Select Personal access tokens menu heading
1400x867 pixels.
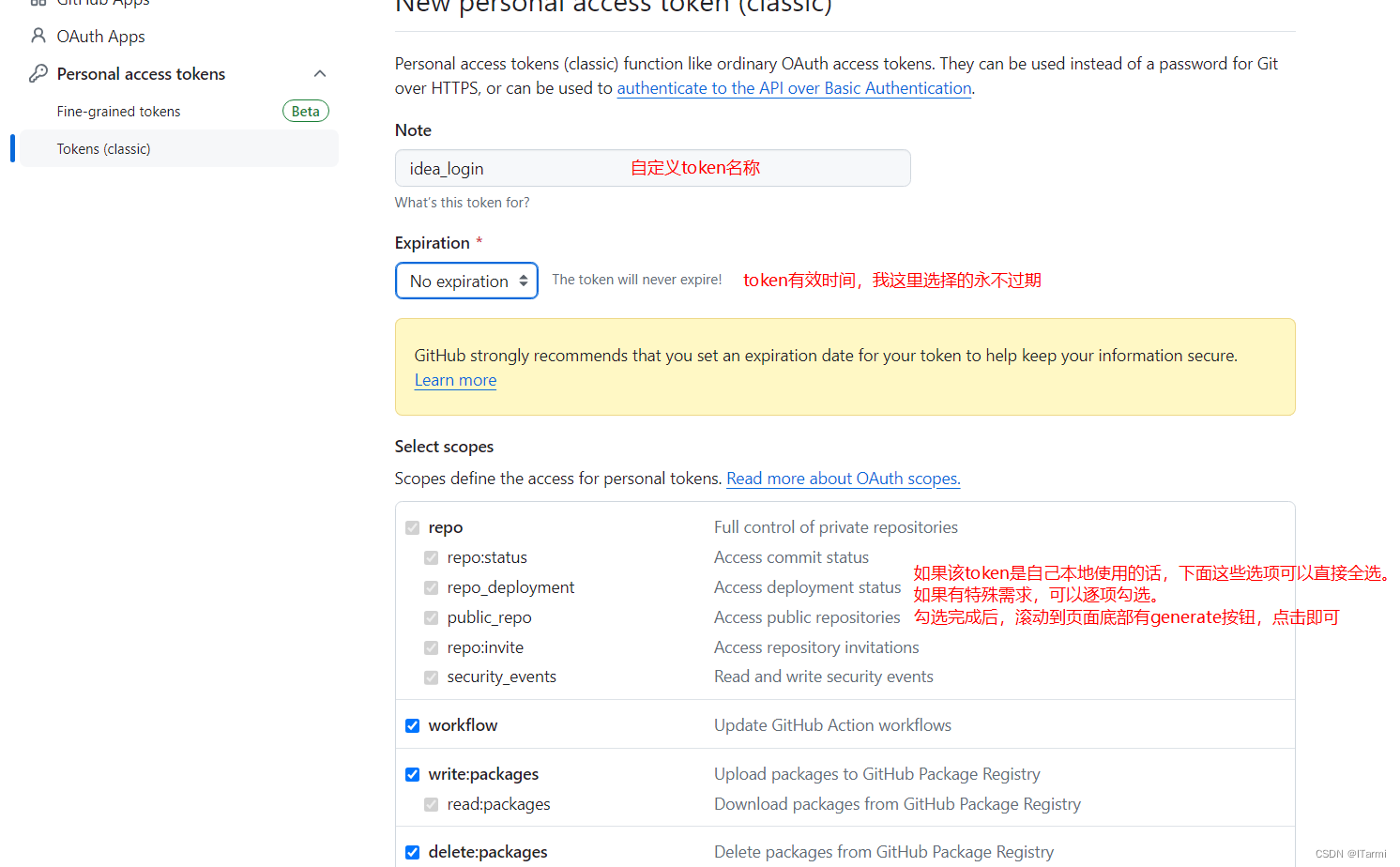141,74
